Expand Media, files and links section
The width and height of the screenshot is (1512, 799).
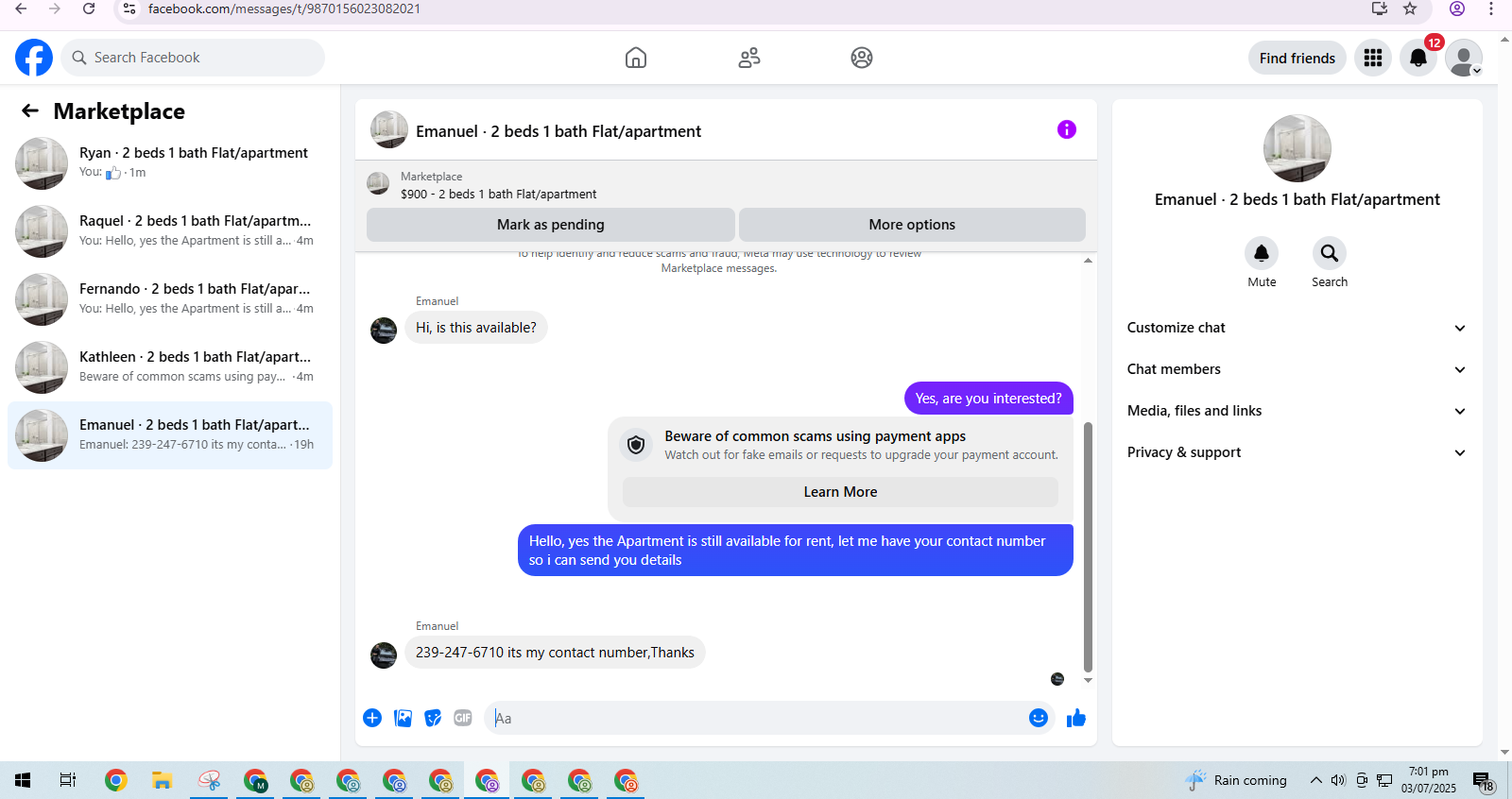tap(1297, 411)
